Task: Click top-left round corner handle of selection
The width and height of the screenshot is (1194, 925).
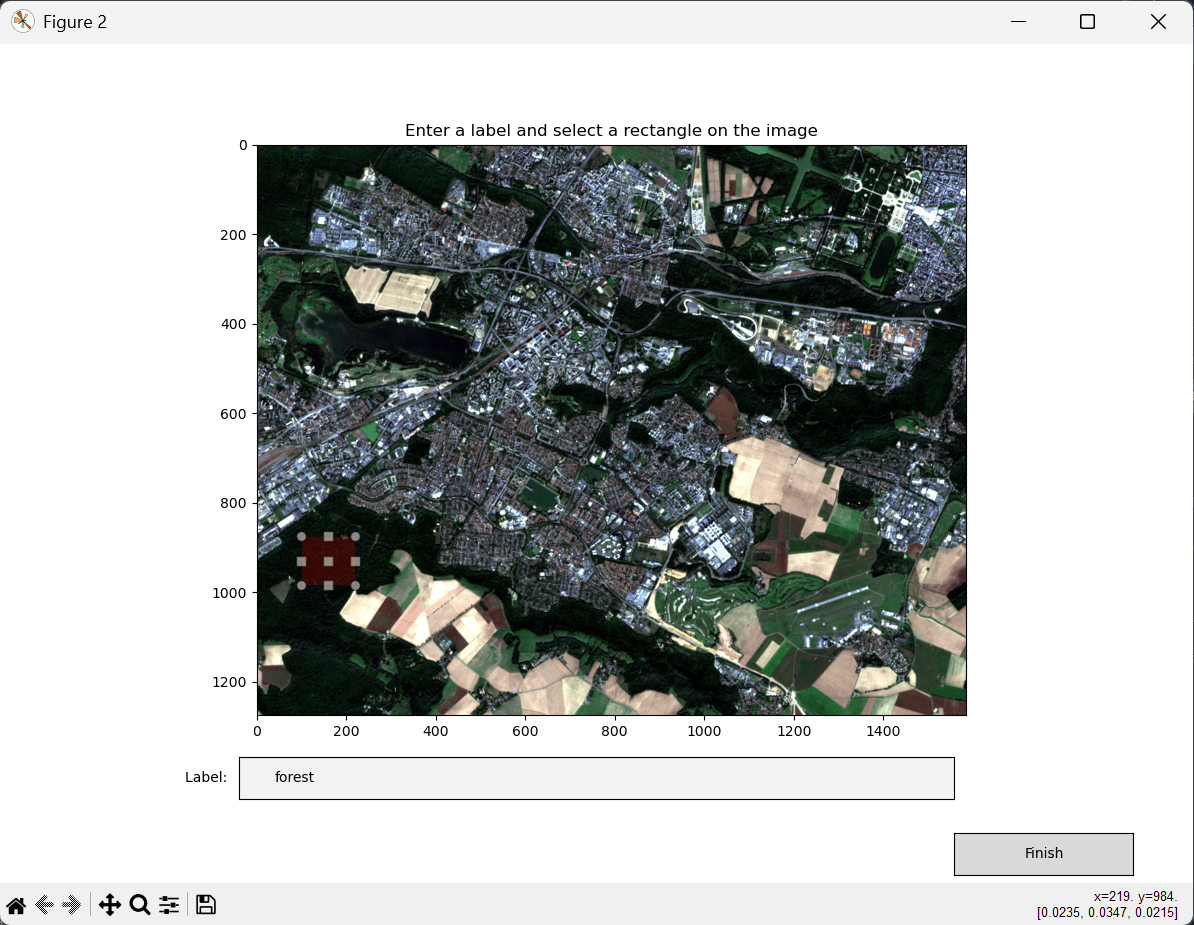Action: pyautogui.click(x=301, y=537)
